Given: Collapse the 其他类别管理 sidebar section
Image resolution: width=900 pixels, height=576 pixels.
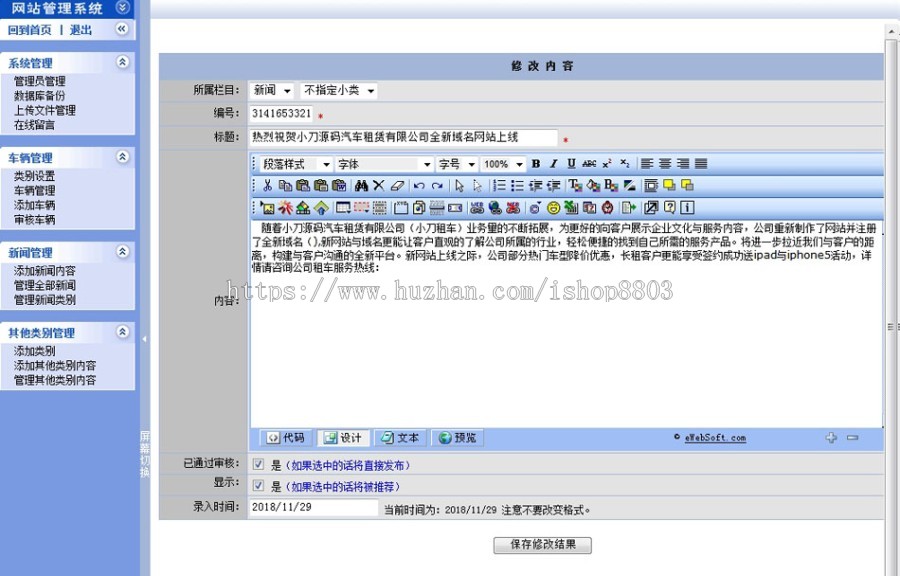Looking at the screenshot, I should click(x=122, y=332).
